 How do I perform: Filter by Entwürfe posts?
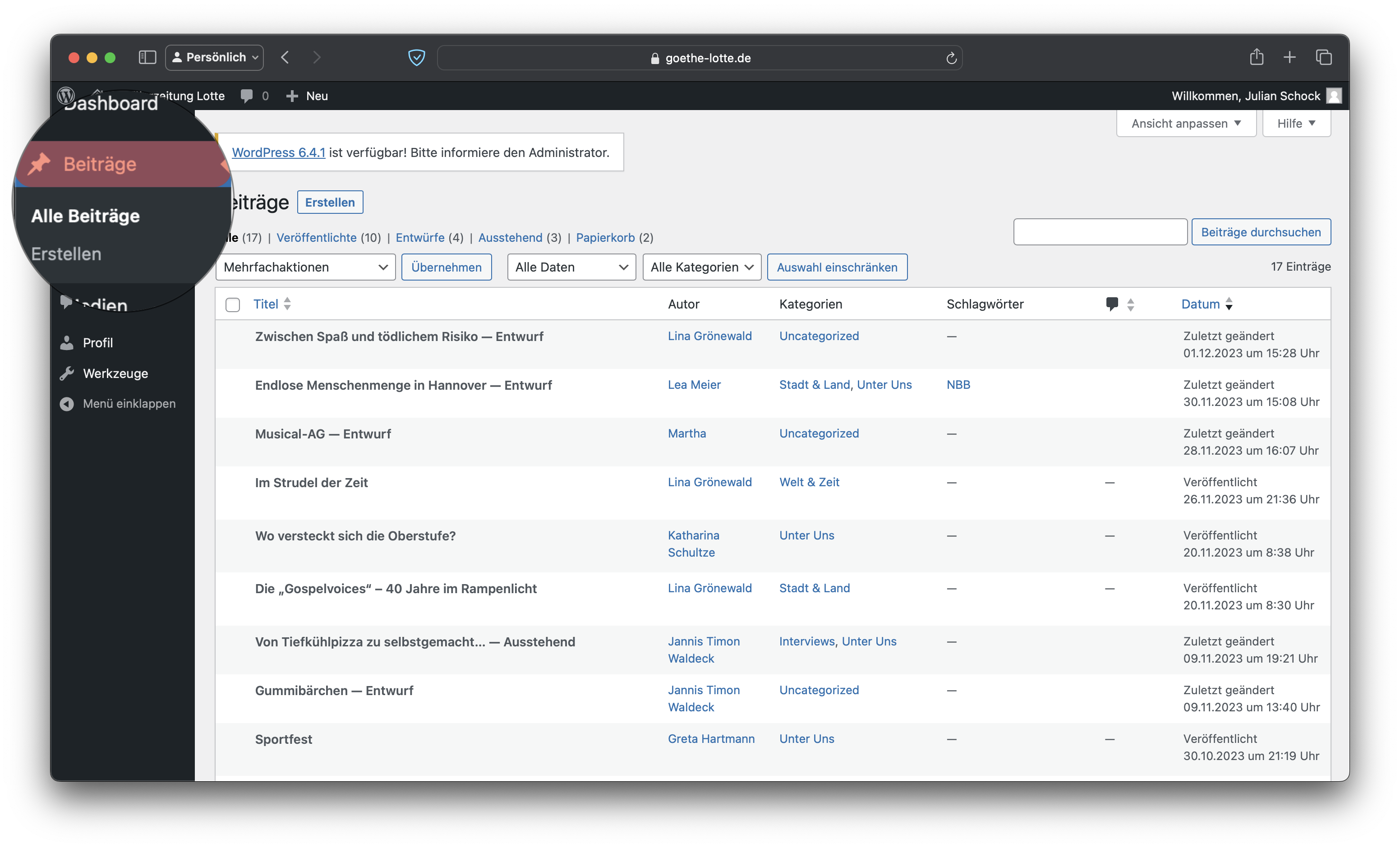(x=420, y=238)
